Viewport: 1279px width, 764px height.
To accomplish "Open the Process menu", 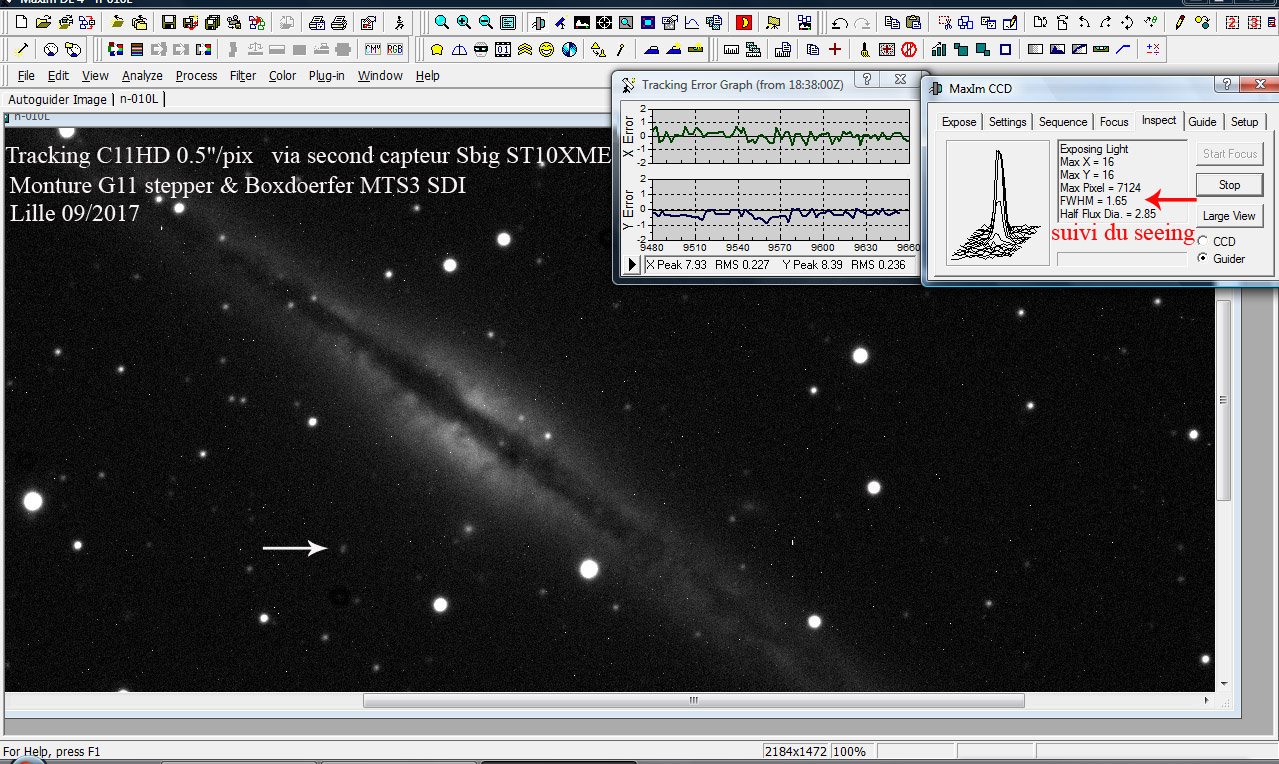I will [196, 76].
